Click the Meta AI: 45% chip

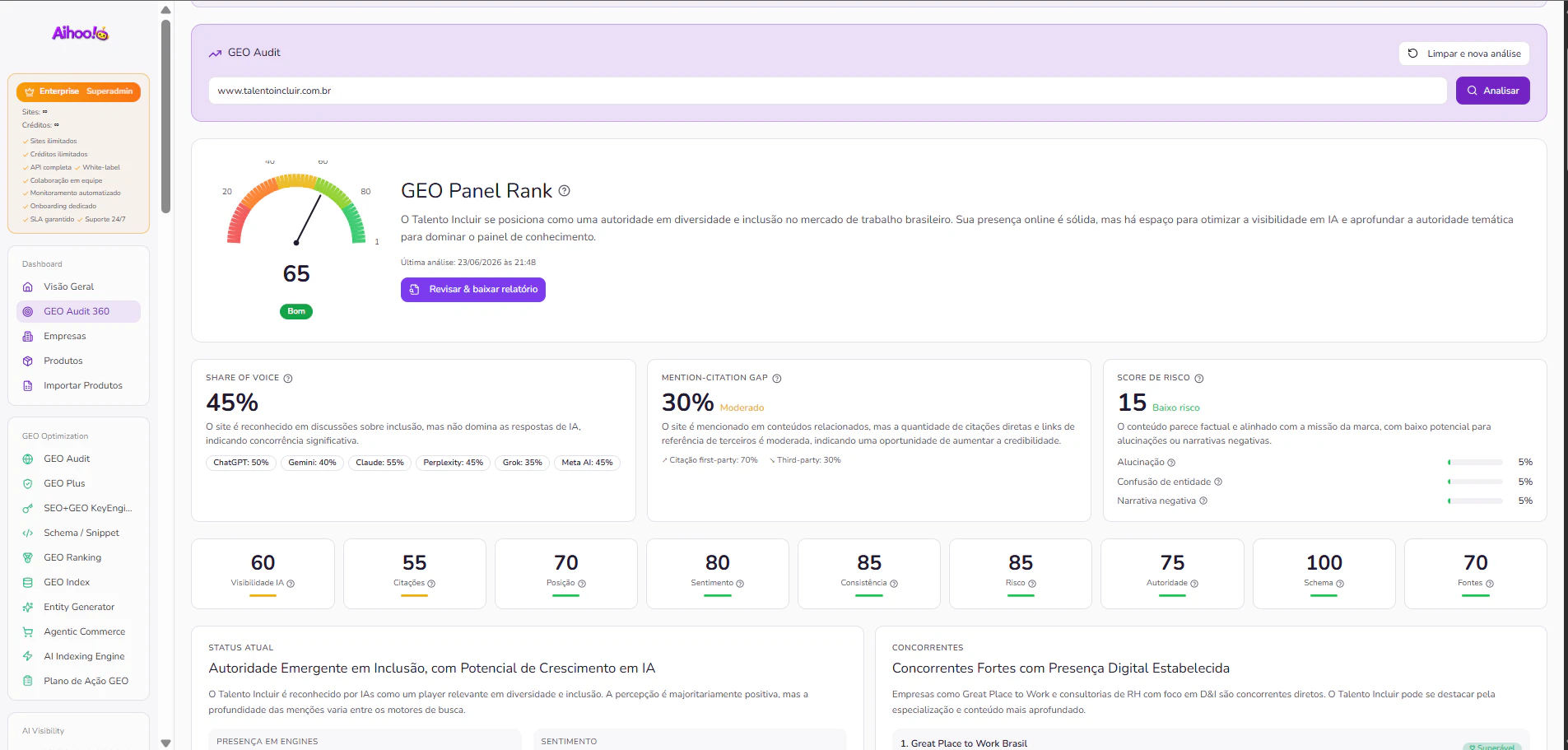[587, 463]
